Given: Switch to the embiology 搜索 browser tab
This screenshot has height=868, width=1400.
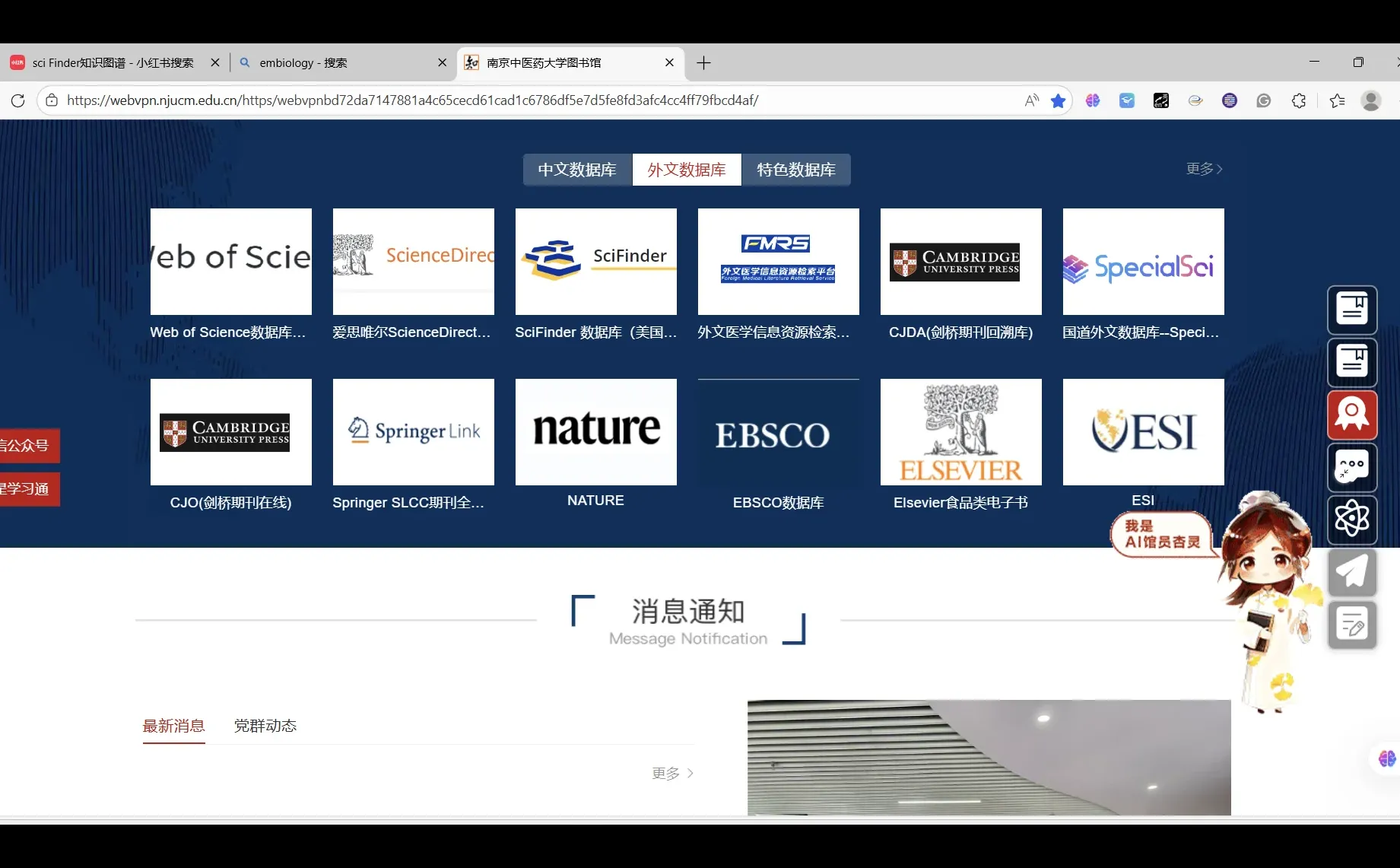Looking at the screenshot, I should [342, 62].
